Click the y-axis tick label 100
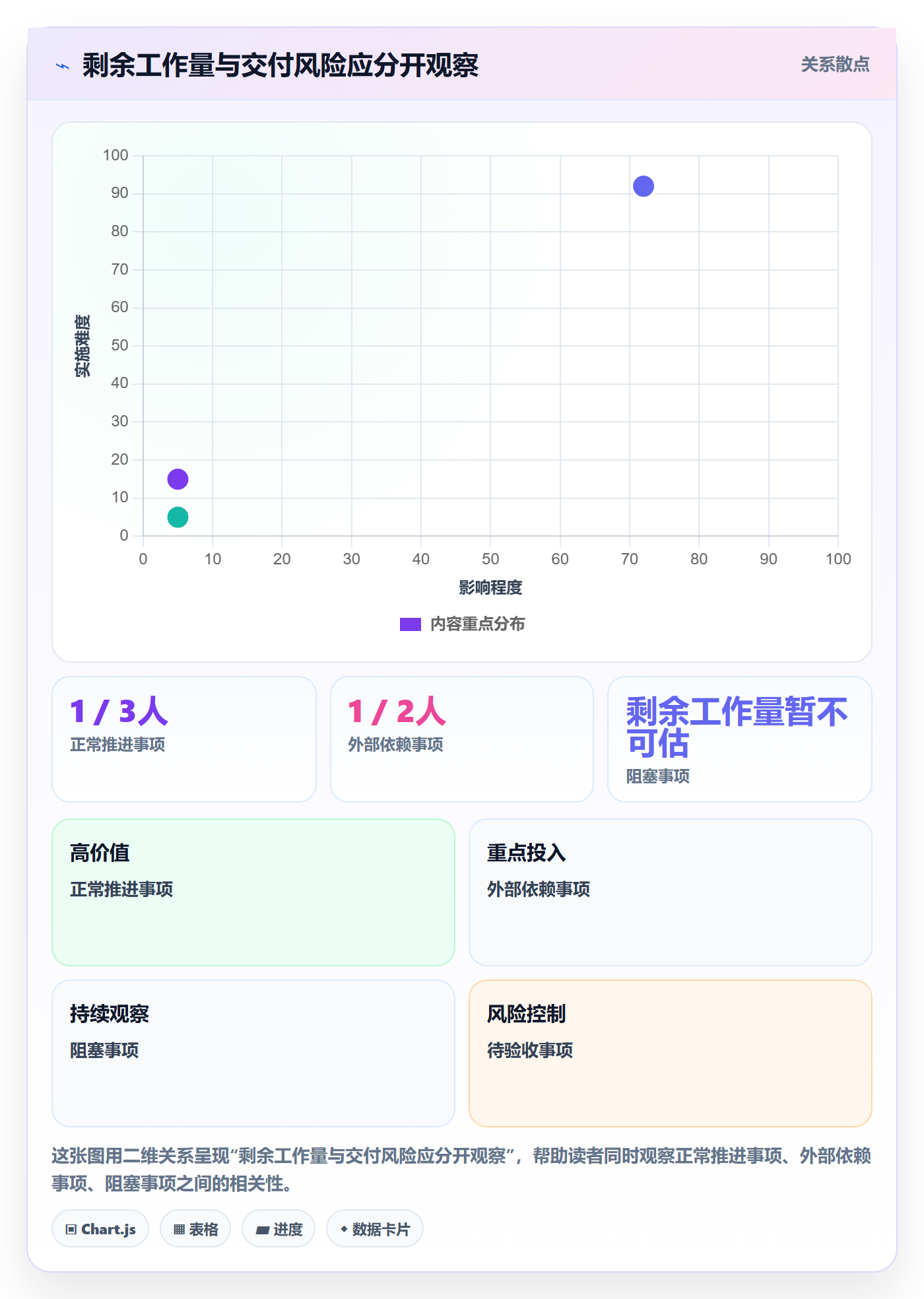Image resolution: width=924 pixels, height=1299 pixels. [x=115, y=155]
